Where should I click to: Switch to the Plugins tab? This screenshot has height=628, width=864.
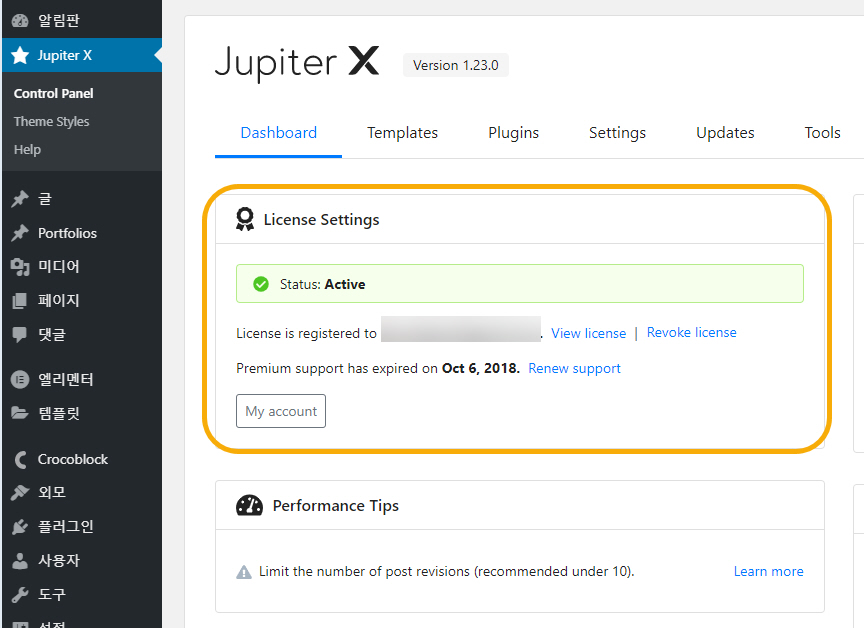[x=514, y=133]
